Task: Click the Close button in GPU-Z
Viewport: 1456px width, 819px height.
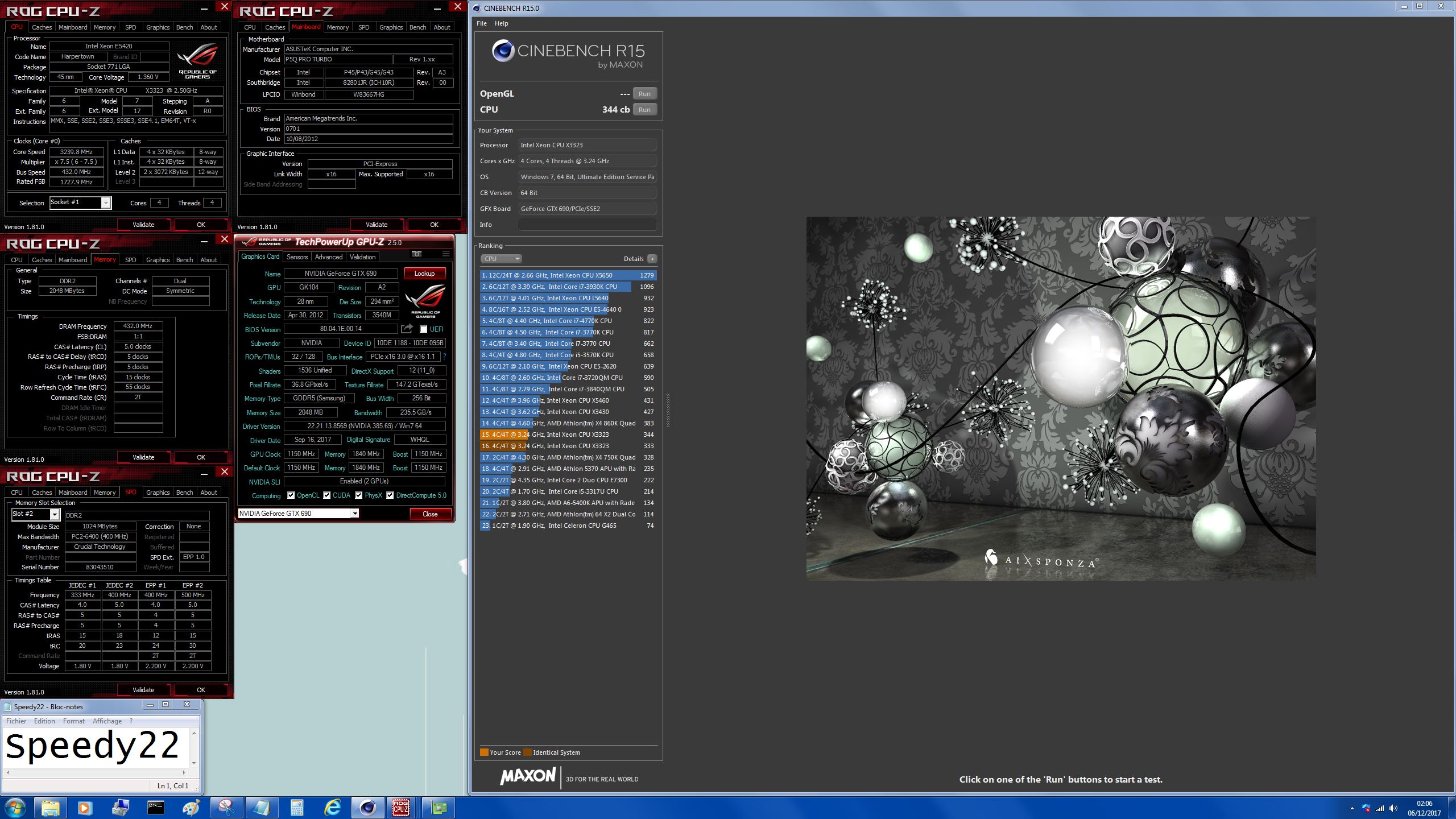Action: [430, 514]
